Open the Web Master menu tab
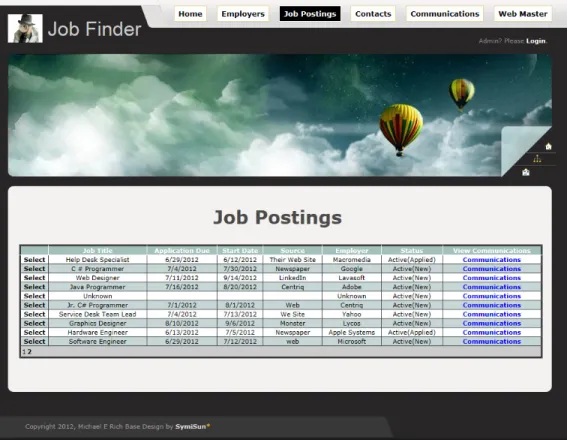 523,14
